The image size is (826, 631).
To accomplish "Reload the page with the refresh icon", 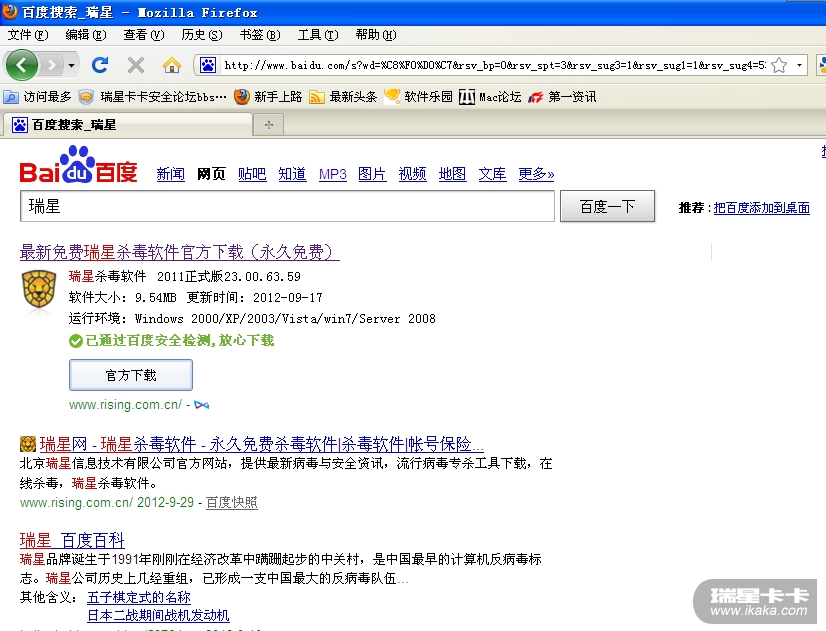I will [x=100, y=65].
